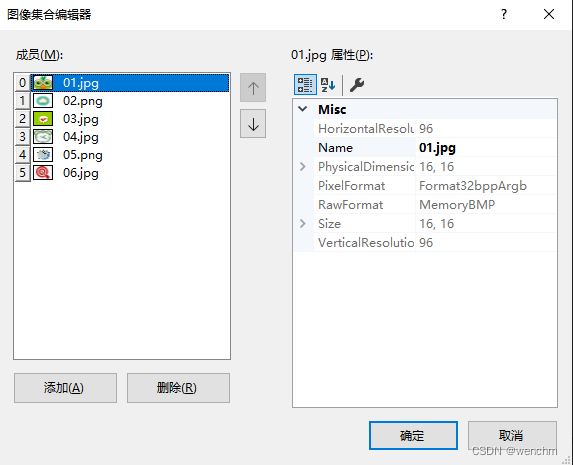Open Property Pages wrench icon
573x465 pixels.
click(x=357, y=85)
